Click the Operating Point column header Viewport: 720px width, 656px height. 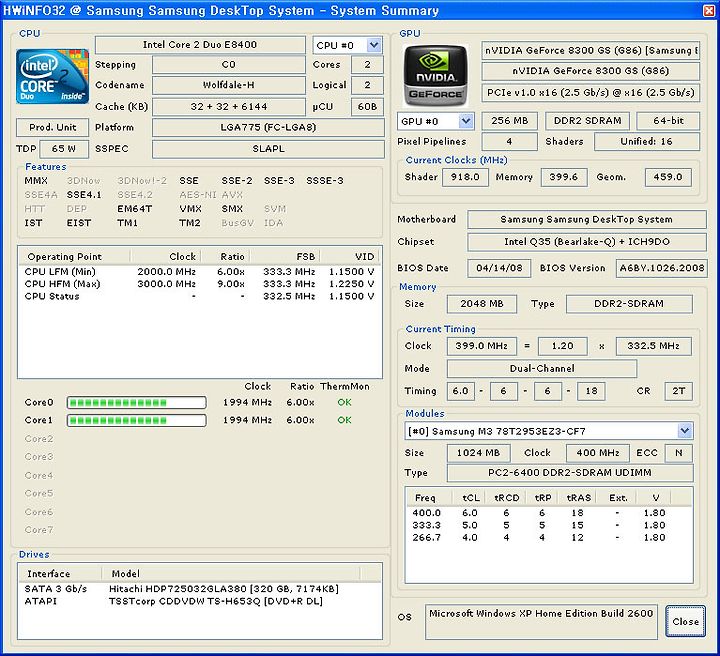(x=74, y=256)
